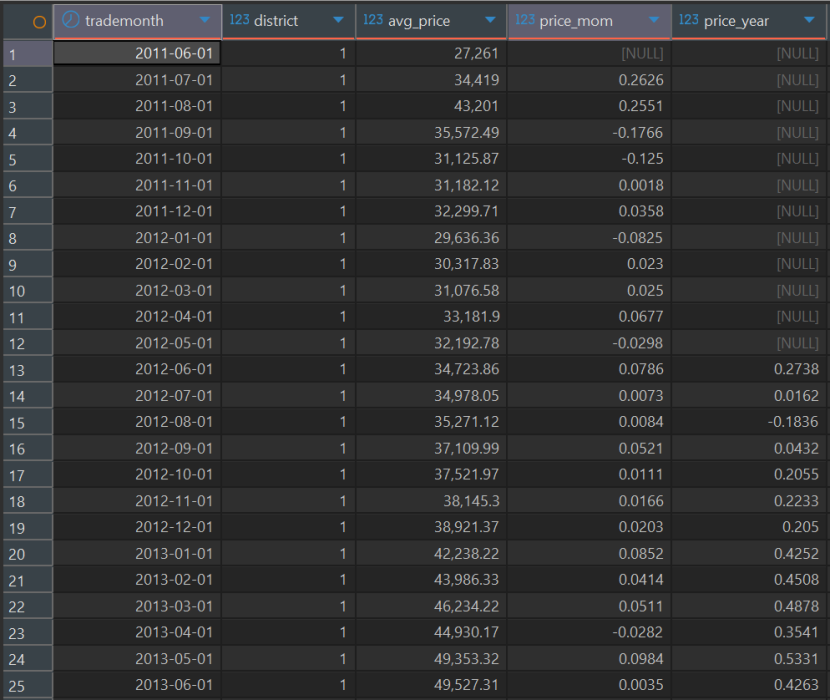Click avg_price cell 34,978.05
This screenshot has height=700, width=830.
click(x=431, y=396)
